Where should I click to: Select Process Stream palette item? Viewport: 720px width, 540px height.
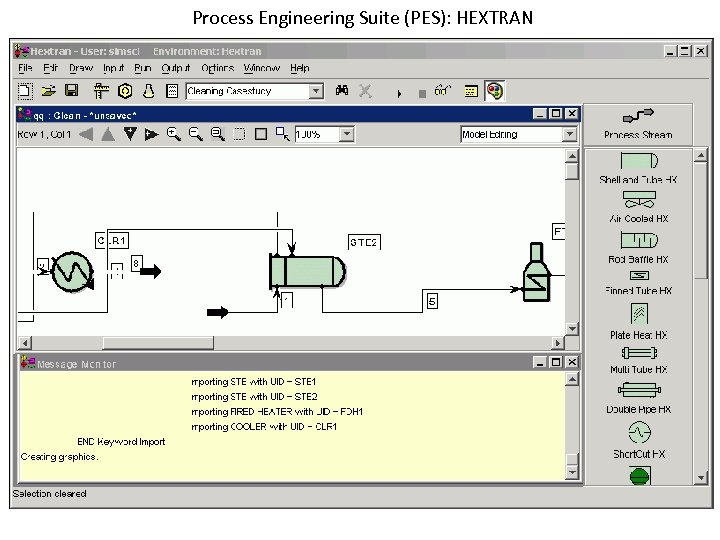pos(638,124)
